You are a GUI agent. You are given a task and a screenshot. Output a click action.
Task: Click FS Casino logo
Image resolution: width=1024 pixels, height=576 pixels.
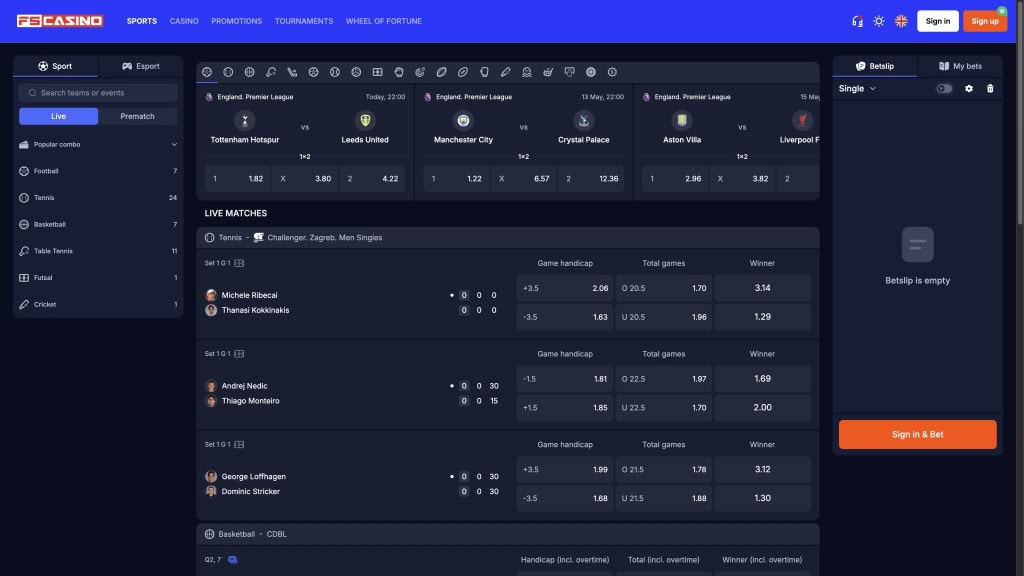point(60,21)
